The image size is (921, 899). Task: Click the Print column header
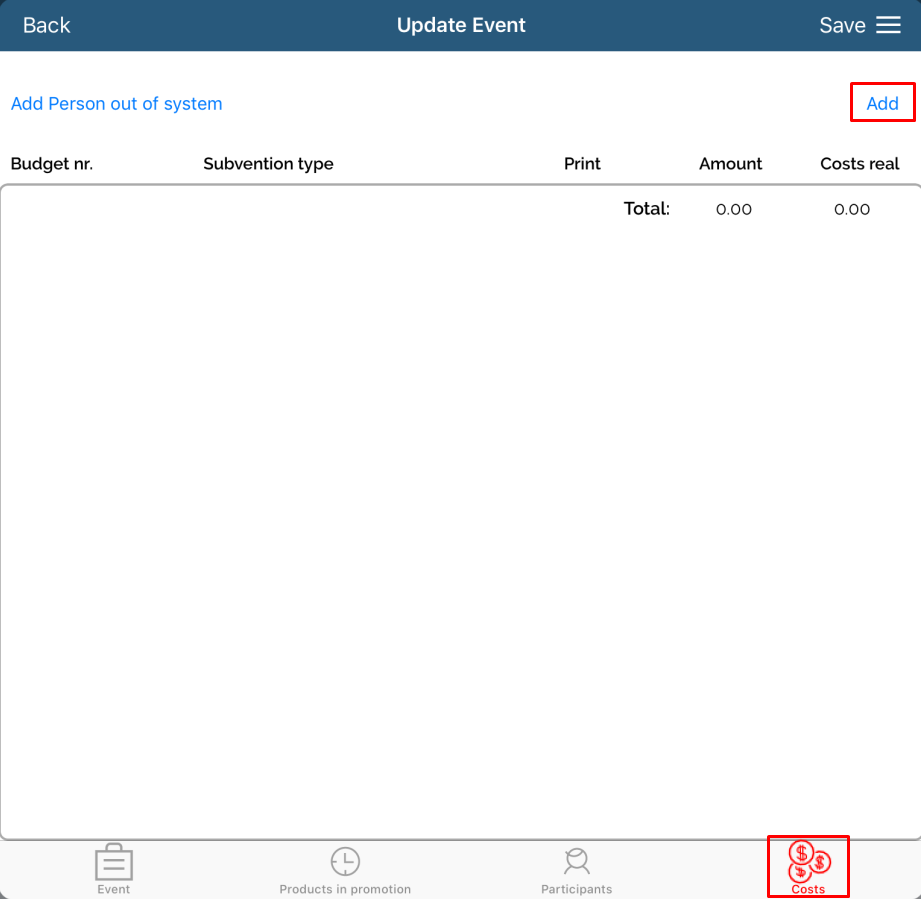click(582, 164)
